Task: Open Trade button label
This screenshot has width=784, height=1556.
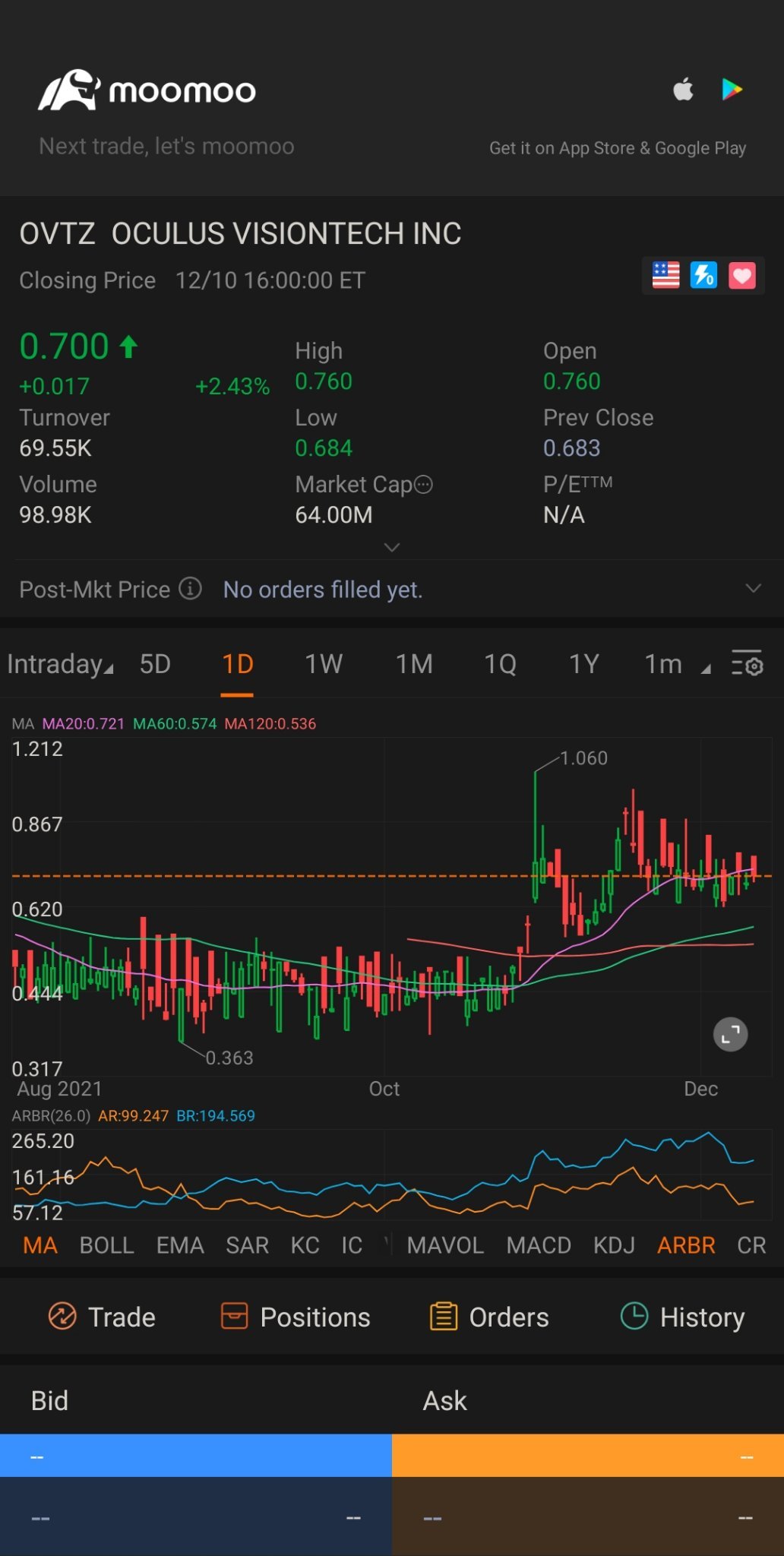Action: coord(122,1317)
